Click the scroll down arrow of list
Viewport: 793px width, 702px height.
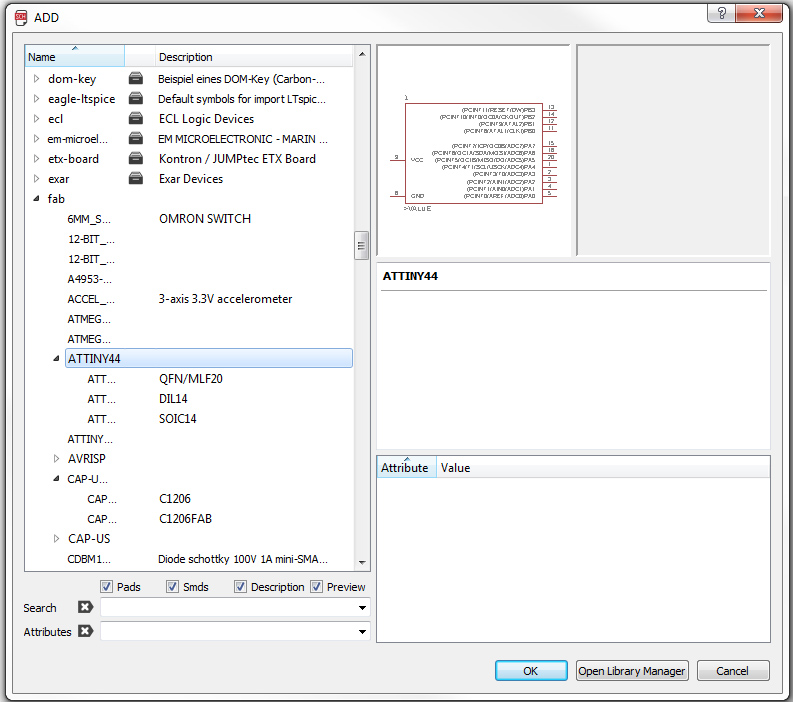pos(362,562)
